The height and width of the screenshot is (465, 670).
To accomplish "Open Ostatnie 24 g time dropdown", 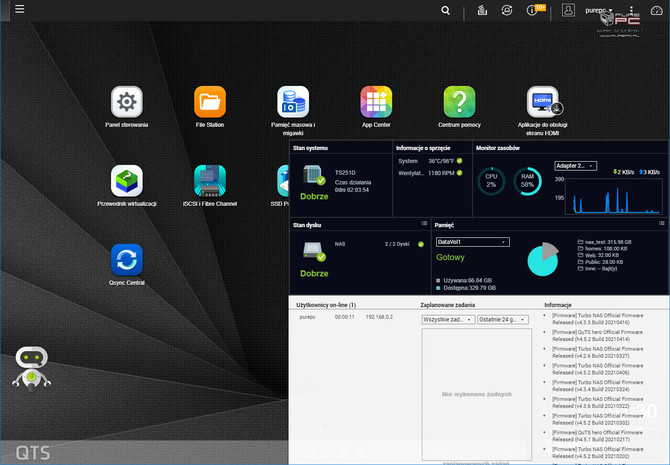I will pos(503,320).
